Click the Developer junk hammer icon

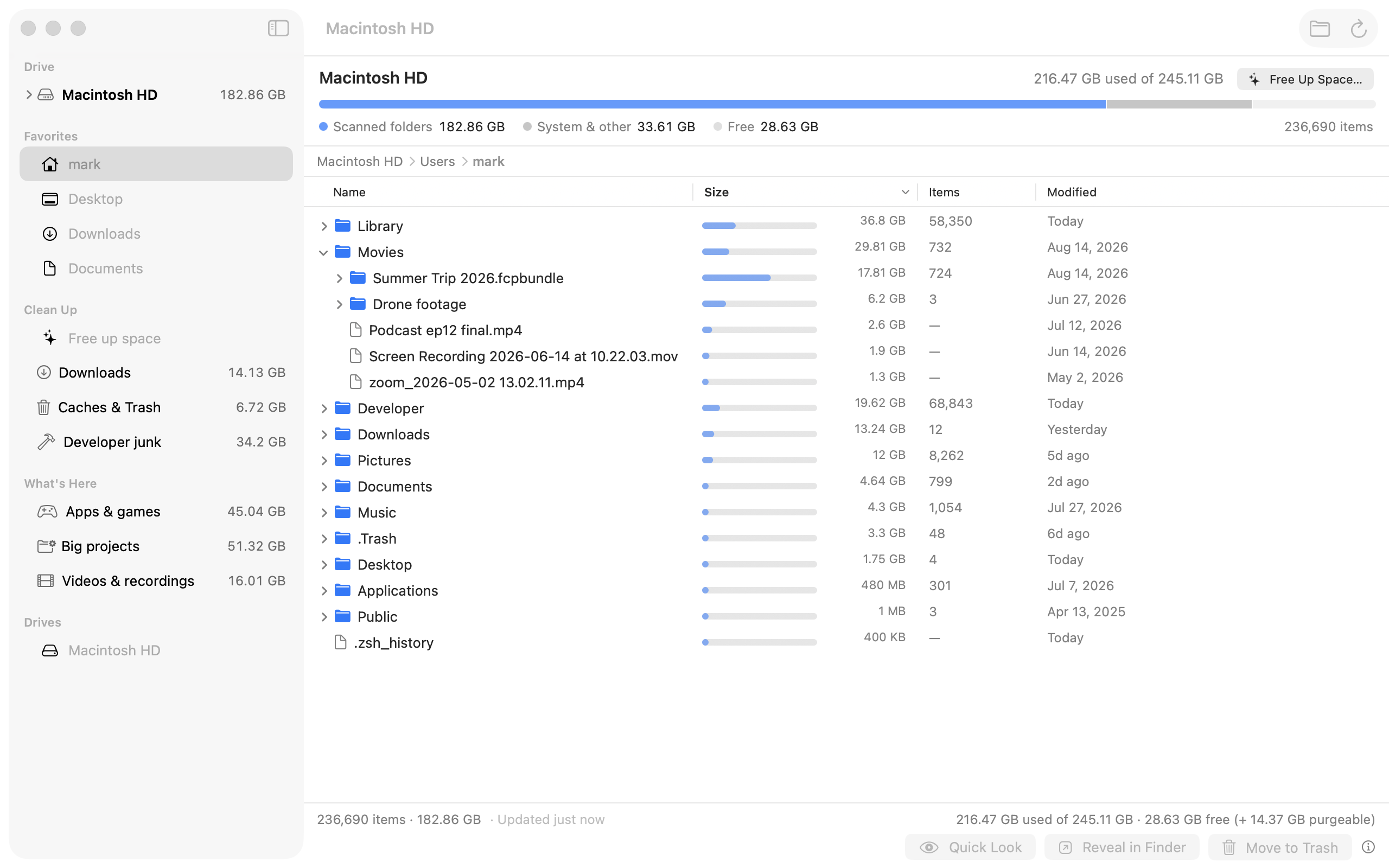pyautogui.click(x=46, y=442)
